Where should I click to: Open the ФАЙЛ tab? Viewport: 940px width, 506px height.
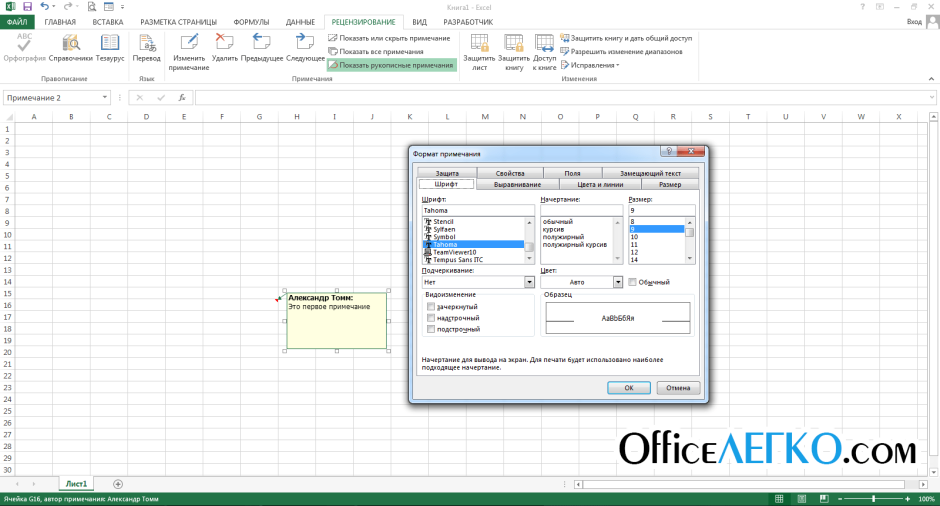pyautogui.click(x=17, y=22)
